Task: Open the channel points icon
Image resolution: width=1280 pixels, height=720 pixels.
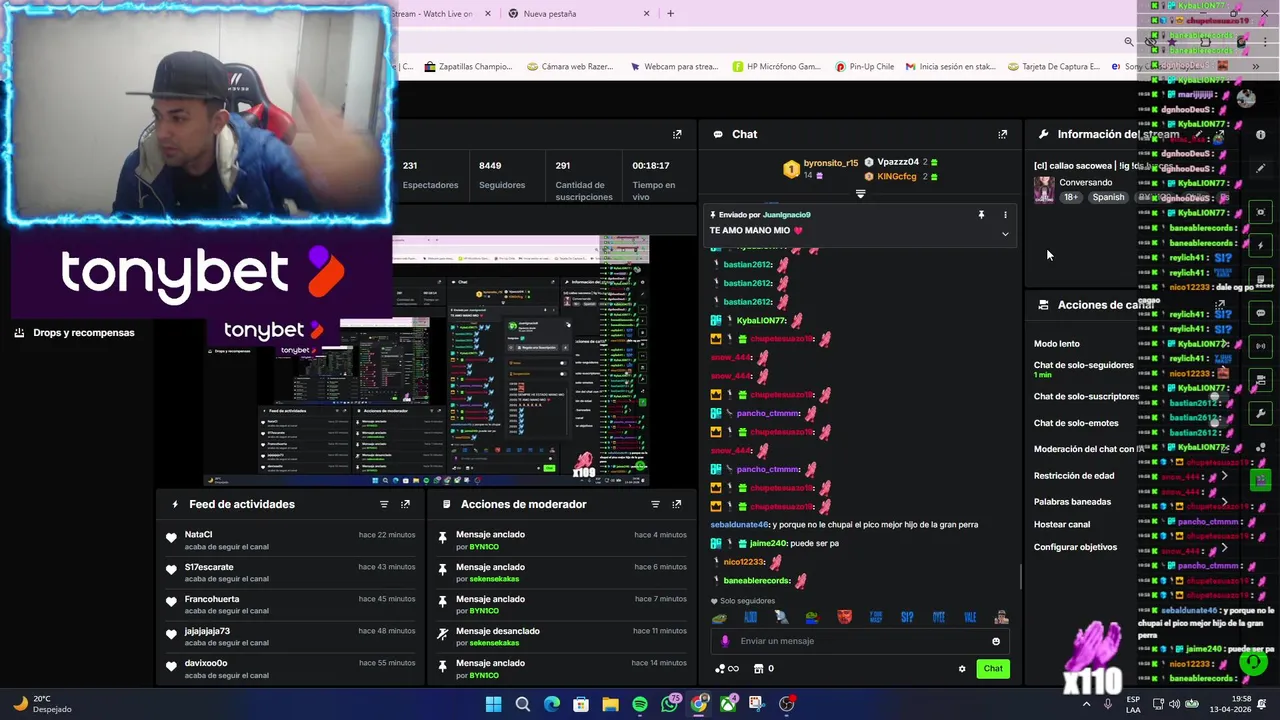Action: coord(726,669)
